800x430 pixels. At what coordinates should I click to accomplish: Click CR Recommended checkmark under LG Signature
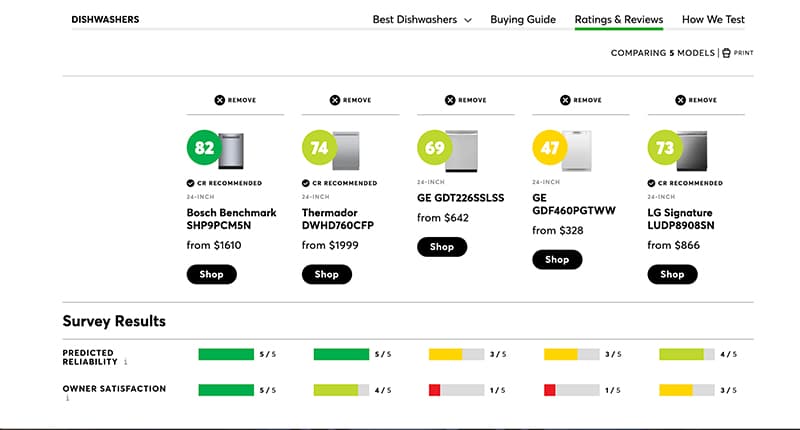coord(652,183)
